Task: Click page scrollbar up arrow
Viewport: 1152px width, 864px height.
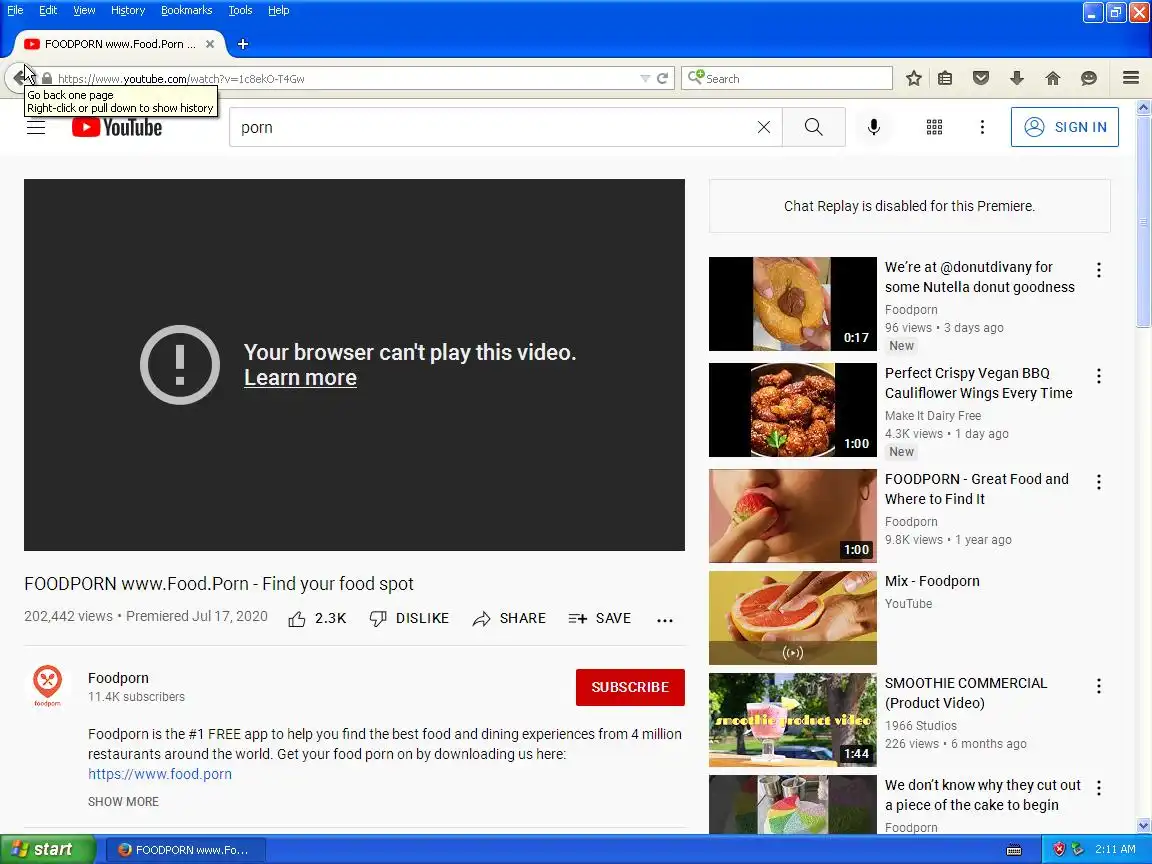Action: [1144, 107]
